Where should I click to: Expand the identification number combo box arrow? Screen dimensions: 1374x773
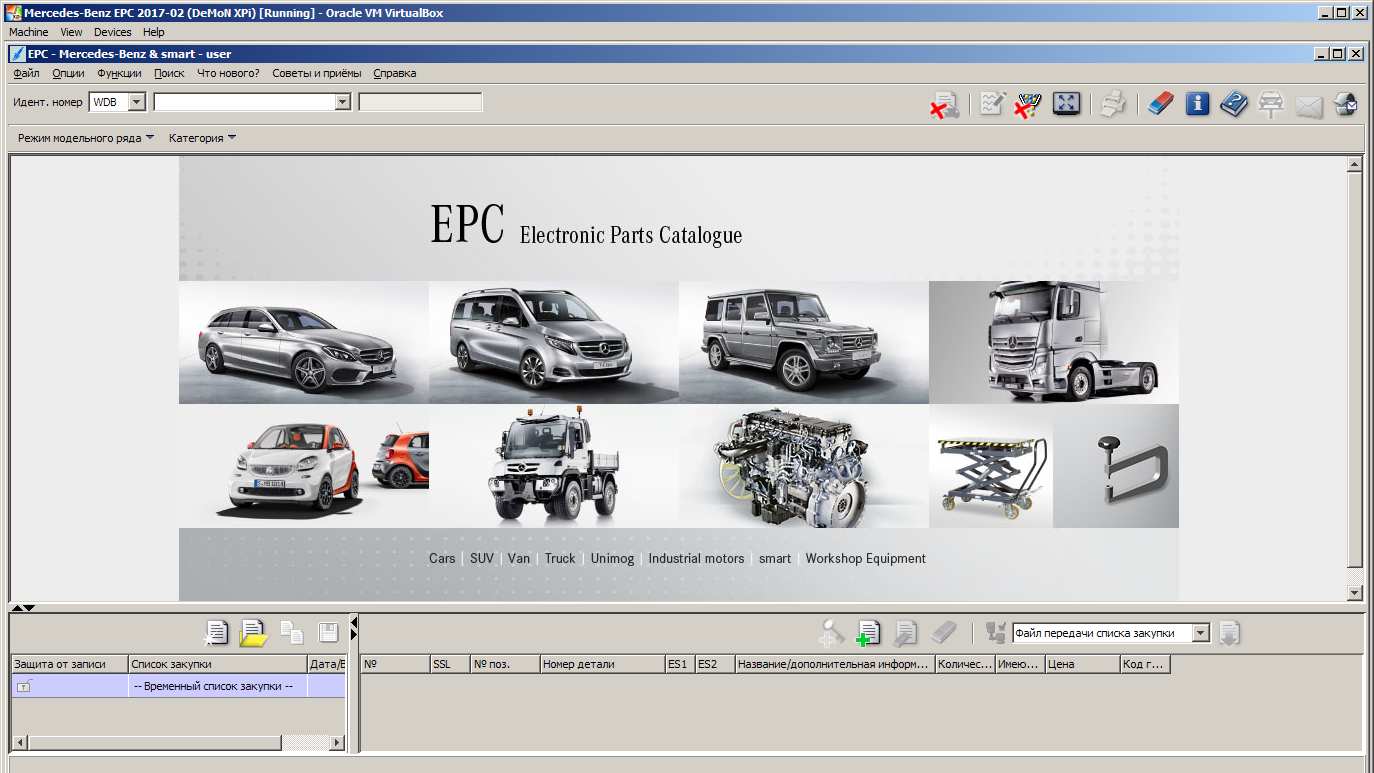point(342,102)
